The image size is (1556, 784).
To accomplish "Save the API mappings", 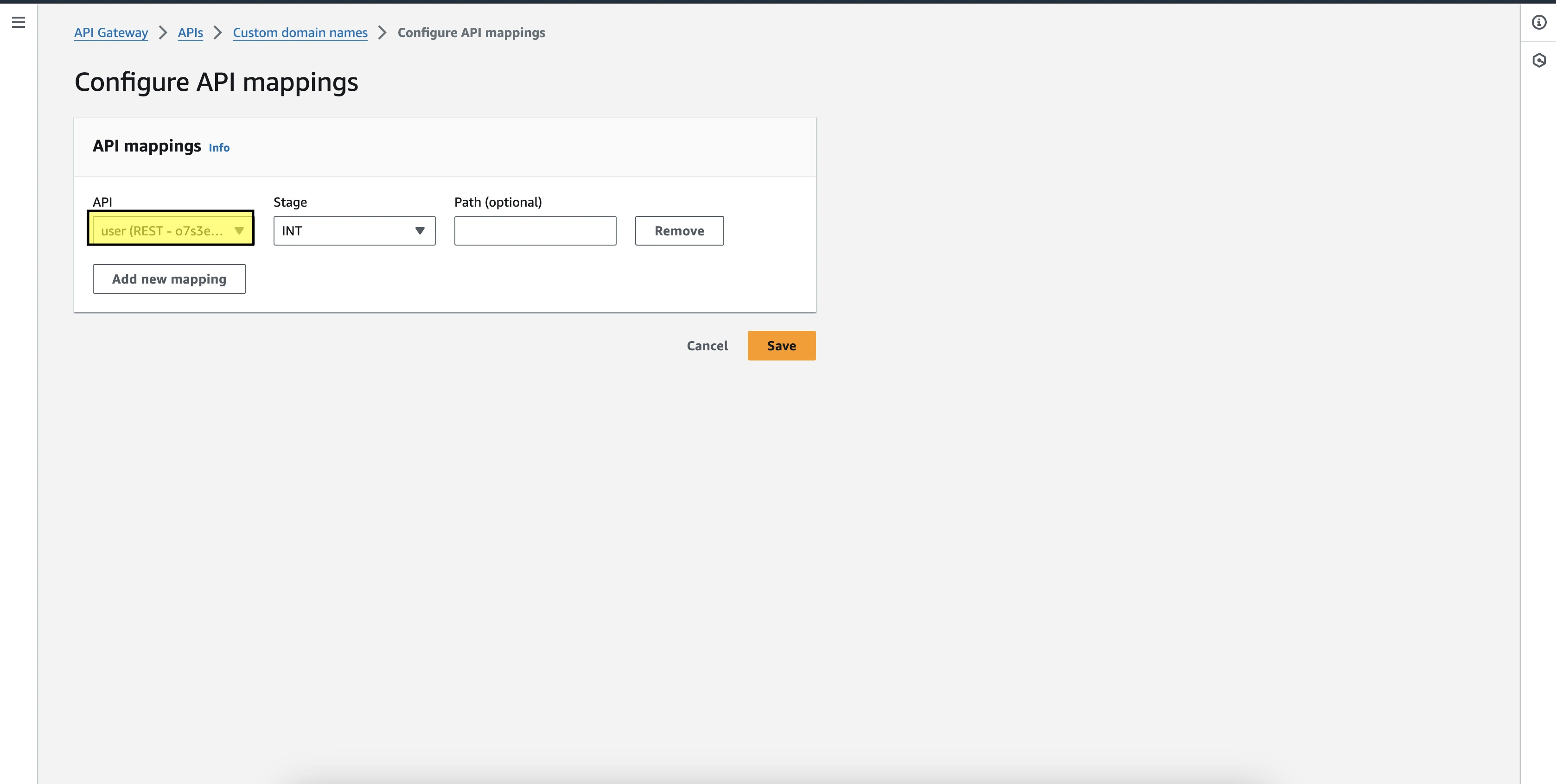I will pos(781,346).
